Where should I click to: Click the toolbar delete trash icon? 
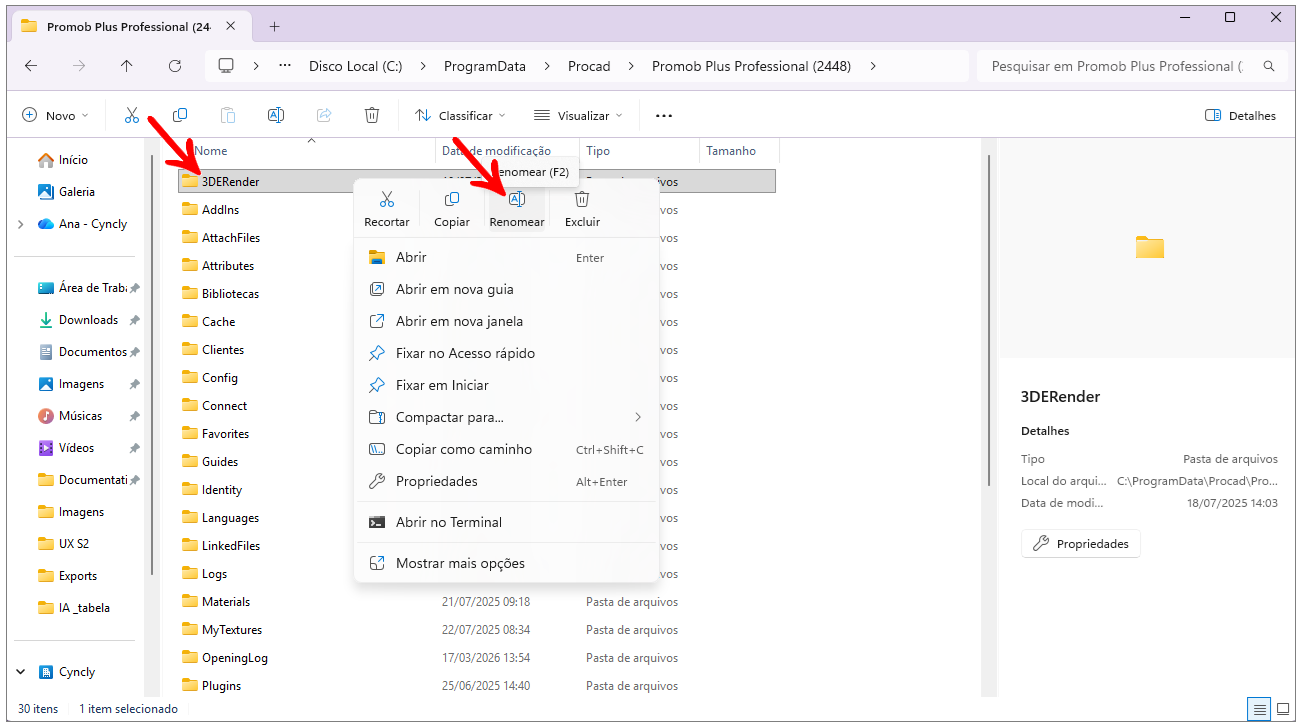[372, 115]
